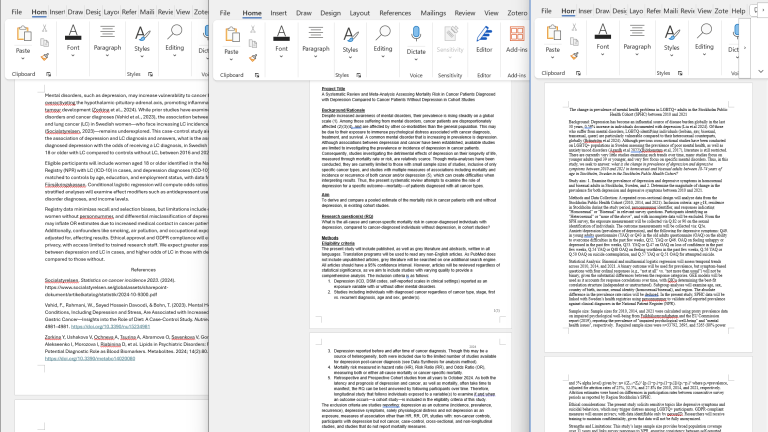The height and width of the screenshot is (432, 768).
Task: Open the Styles dialog launcher in the left window
Action: click(x=150, y=74)
